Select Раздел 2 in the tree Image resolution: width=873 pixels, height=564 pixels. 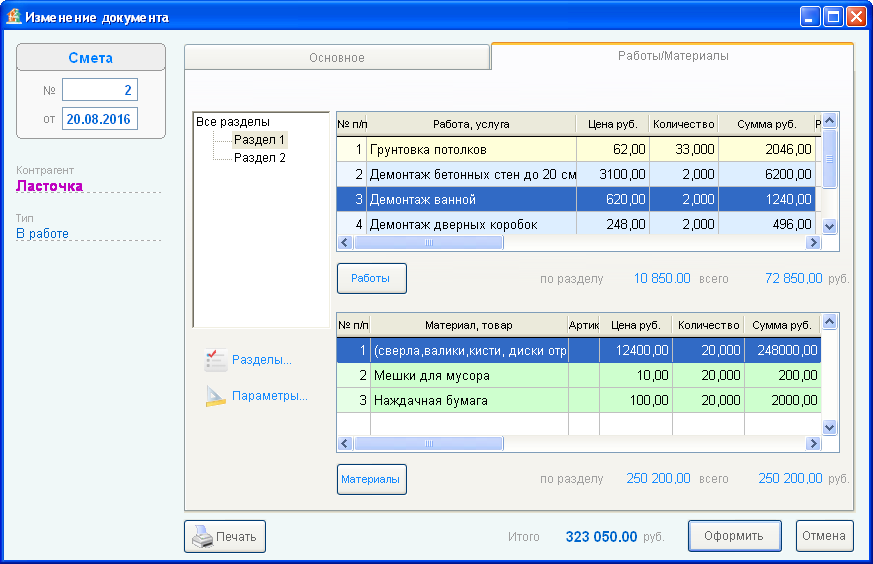pos(259,158)
